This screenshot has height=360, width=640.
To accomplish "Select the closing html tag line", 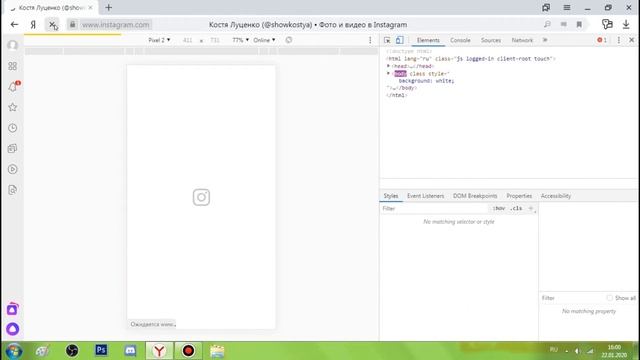I will point(396,95).
